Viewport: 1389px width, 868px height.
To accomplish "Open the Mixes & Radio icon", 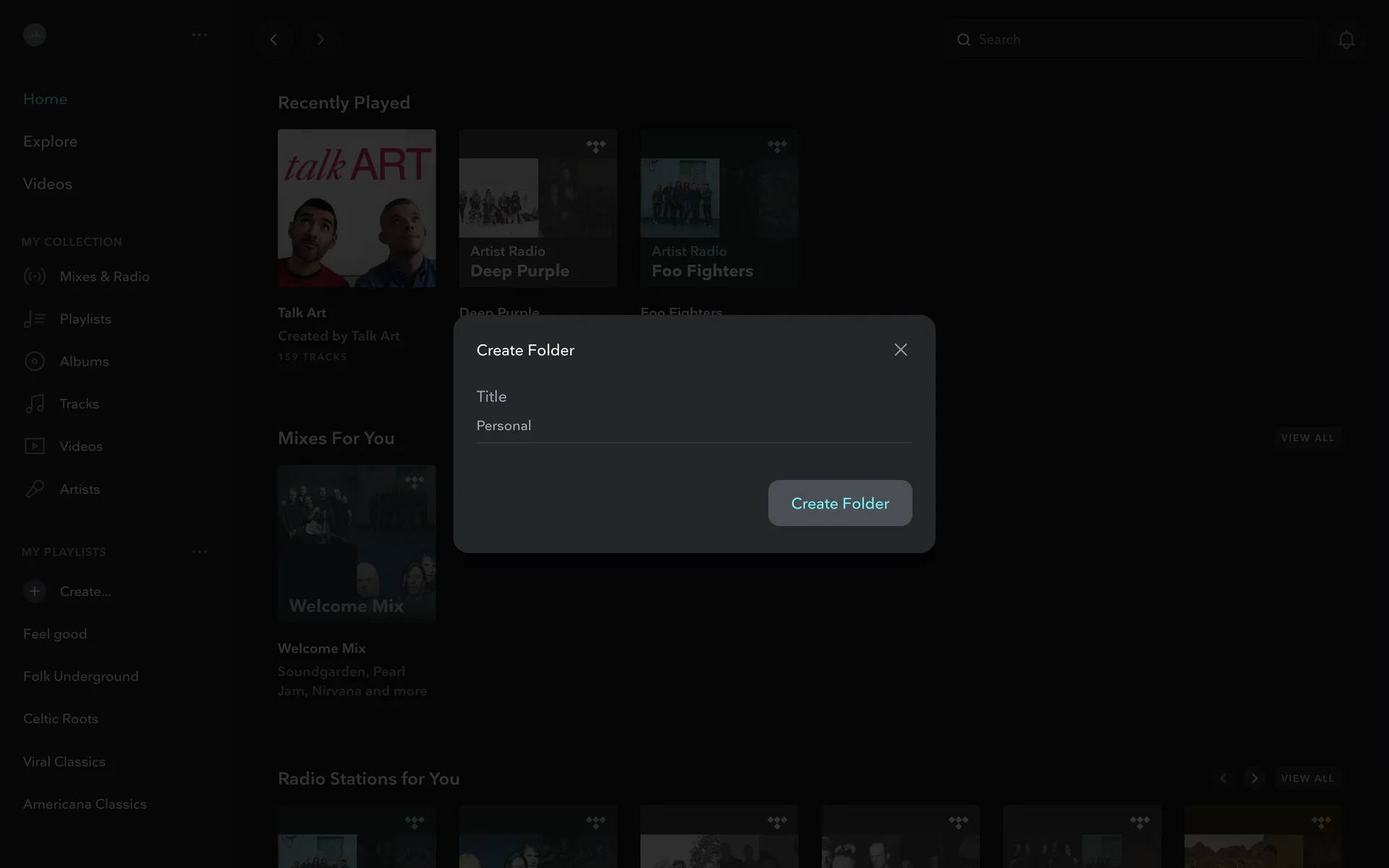I will (x=35, y=276).
